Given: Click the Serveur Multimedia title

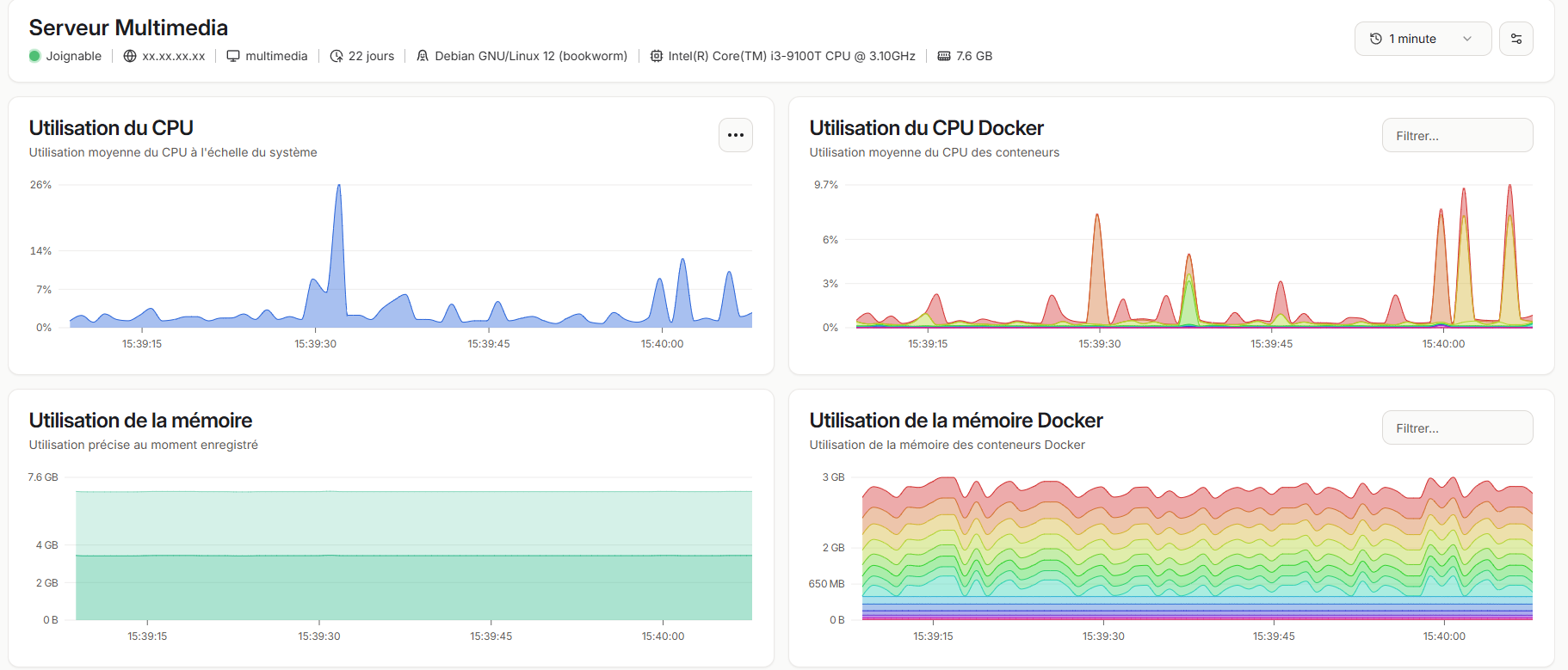Looking at the screenshot, I should click(128, 28).
